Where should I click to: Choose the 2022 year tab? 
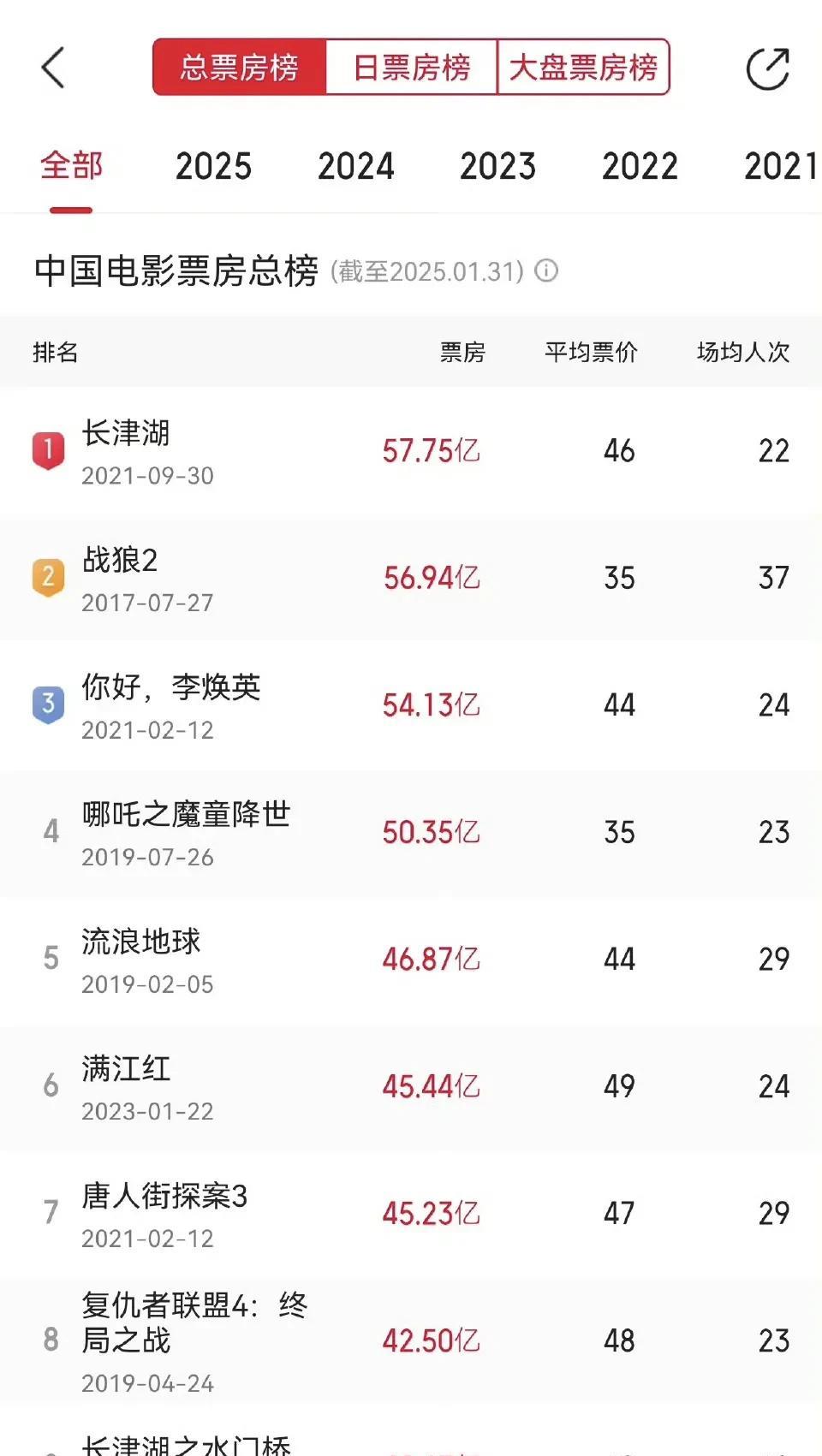(640, 166)
